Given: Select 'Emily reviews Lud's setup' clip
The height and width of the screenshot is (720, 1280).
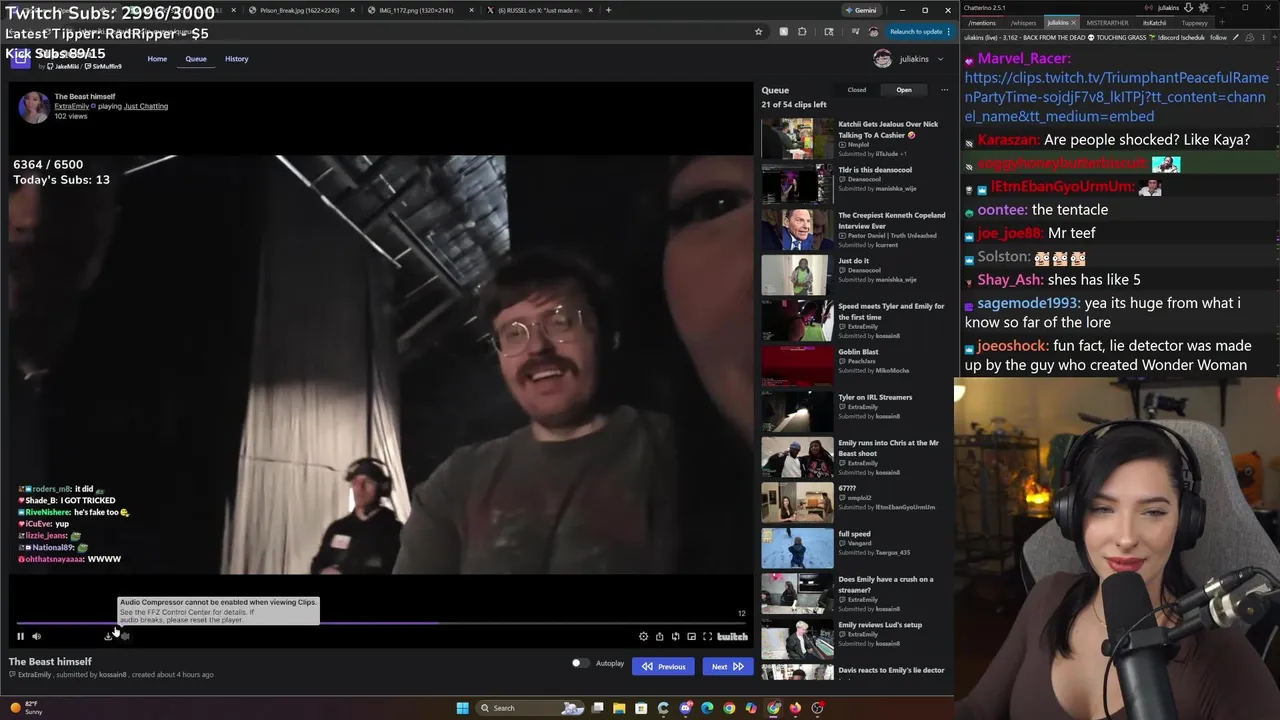Looking at the screenshot, I should tap(852, 639).
